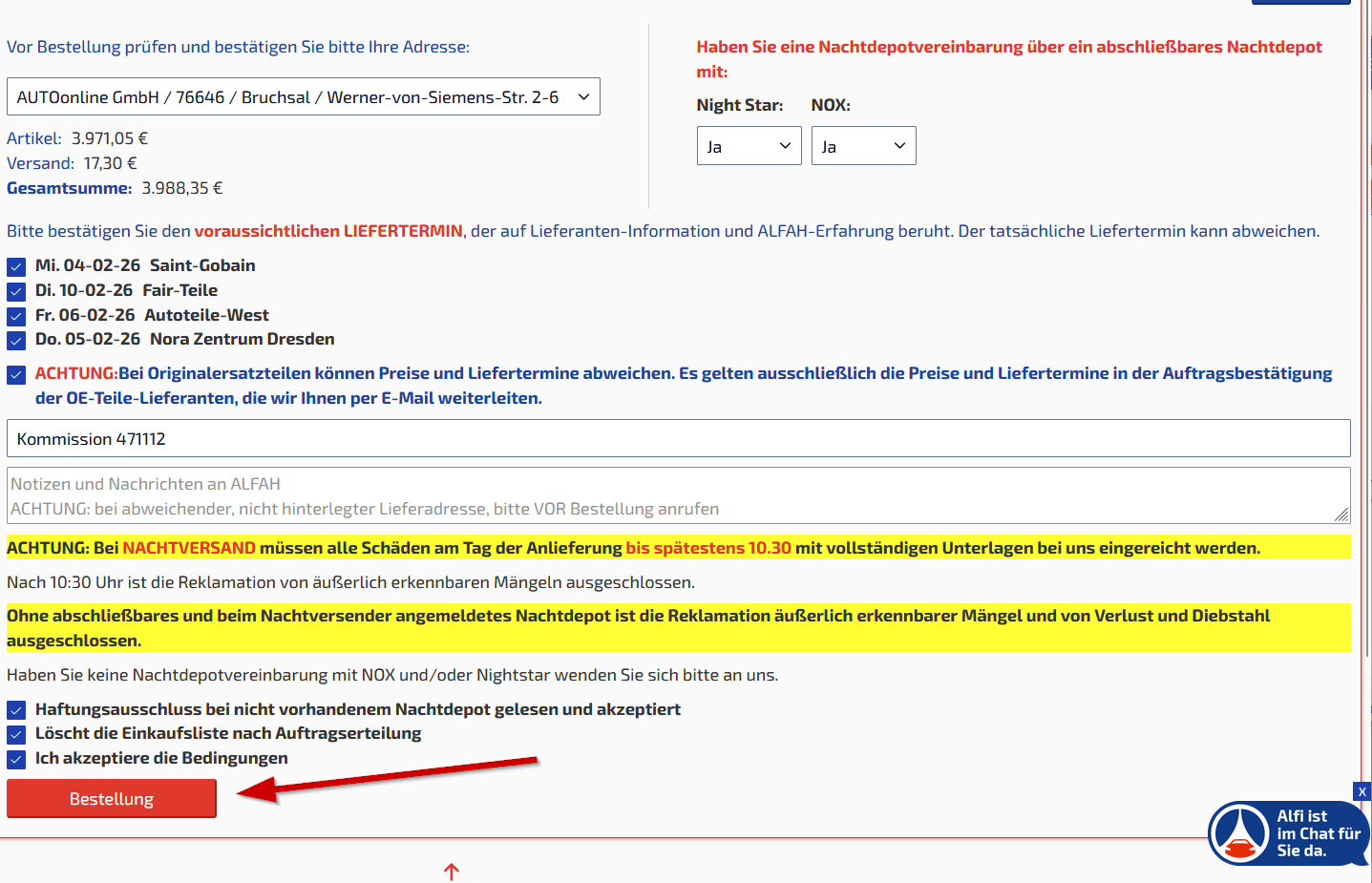Image resolution: width=1372 pixels, height=883 pixels.
Task: Click into Notizen und Nachrichten textarea
Action: [x=668, y=495]
